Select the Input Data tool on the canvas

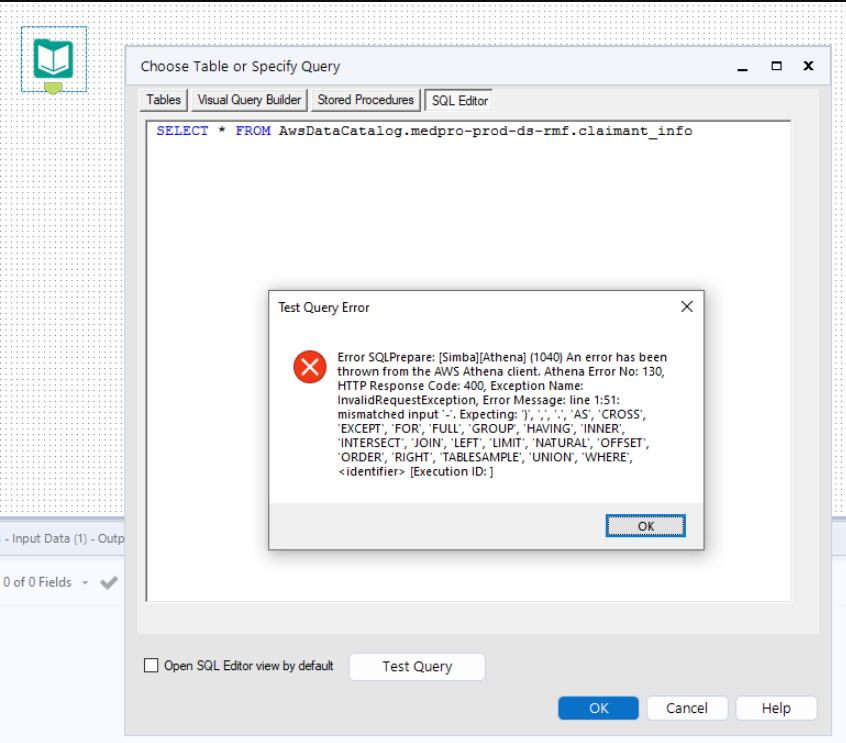[x=53, y=60]
